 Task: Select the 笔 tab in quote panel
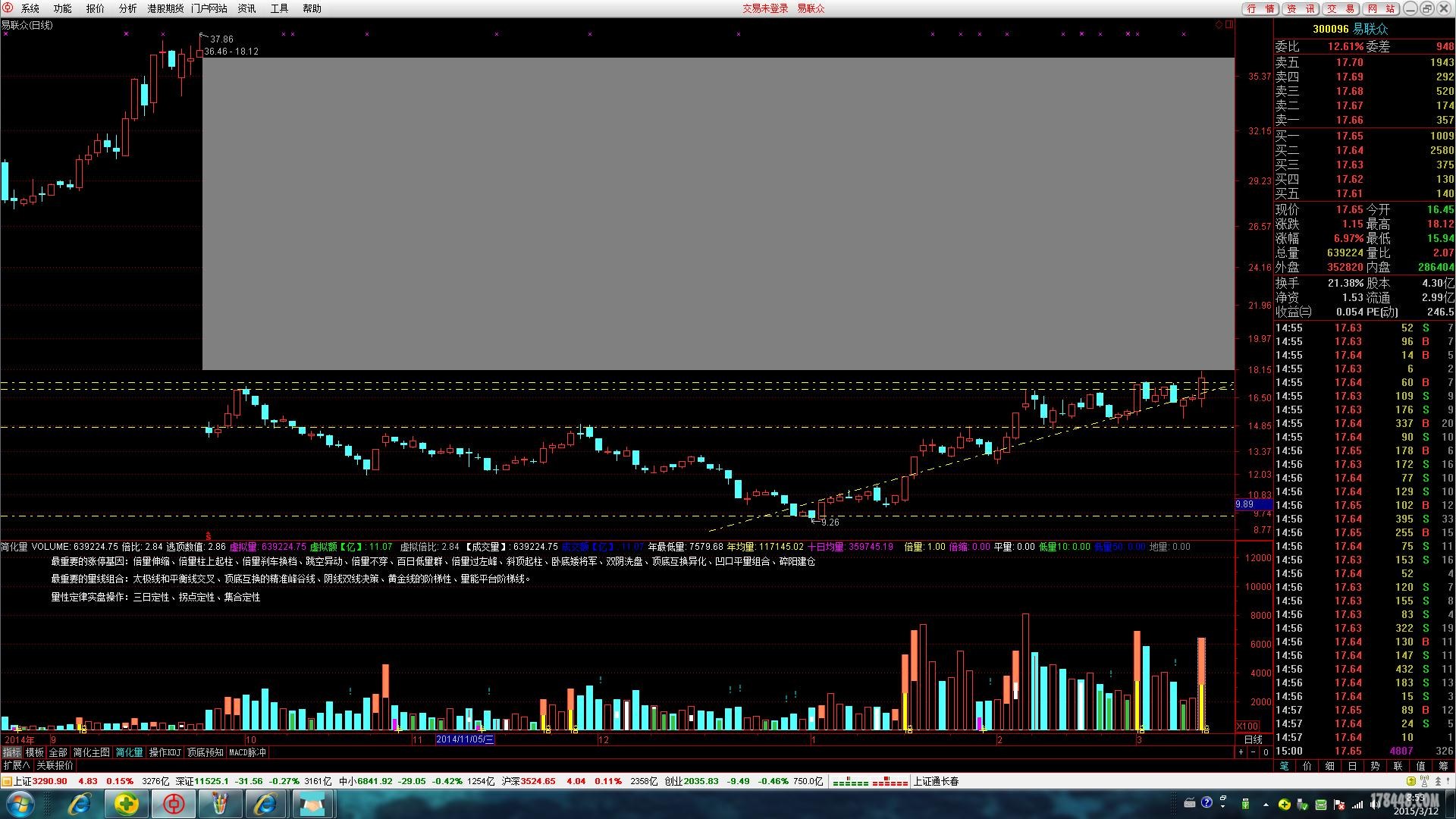tap(1285, 766)
